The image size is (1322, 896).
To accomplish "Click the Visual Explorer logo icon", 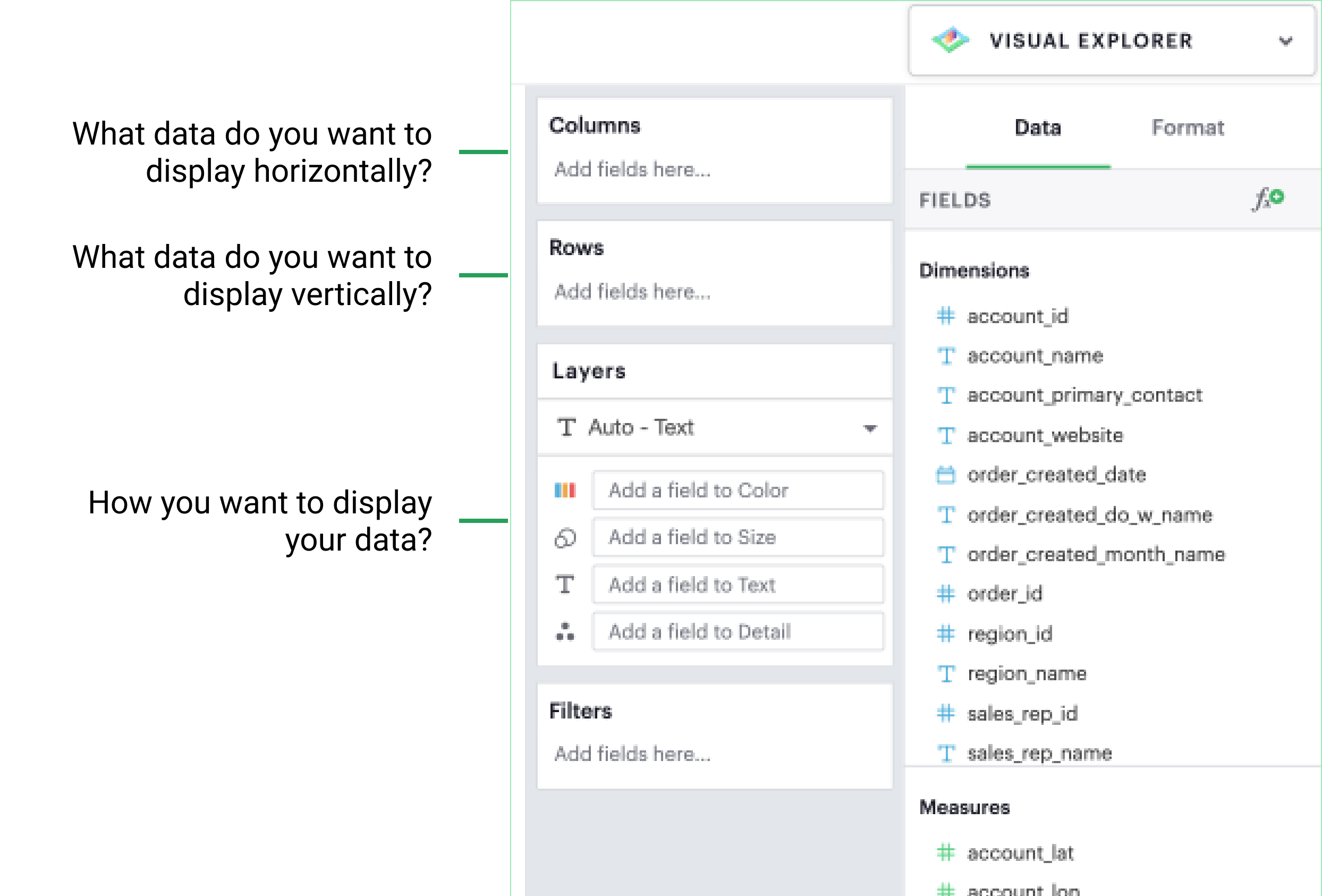I will (x=950, y=40).
